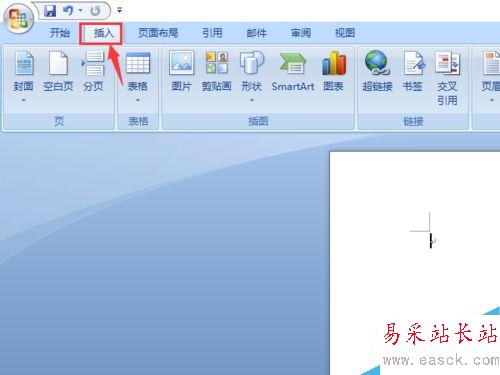The image size is (500, 375).
Task: Insert a bookmark with 书签
Action: click(x=413, y=71)
